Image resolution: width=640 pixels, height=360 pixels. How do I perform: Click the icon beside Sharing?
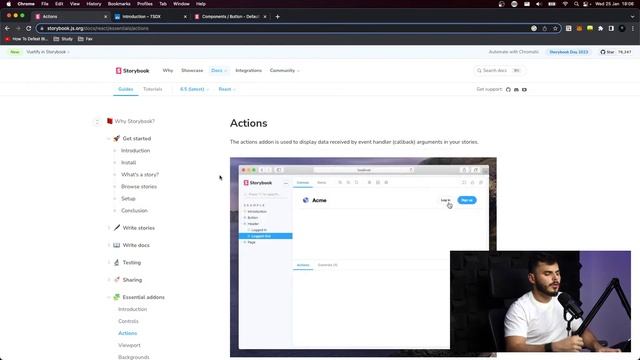pyautogui.click(x=117, y=280)
